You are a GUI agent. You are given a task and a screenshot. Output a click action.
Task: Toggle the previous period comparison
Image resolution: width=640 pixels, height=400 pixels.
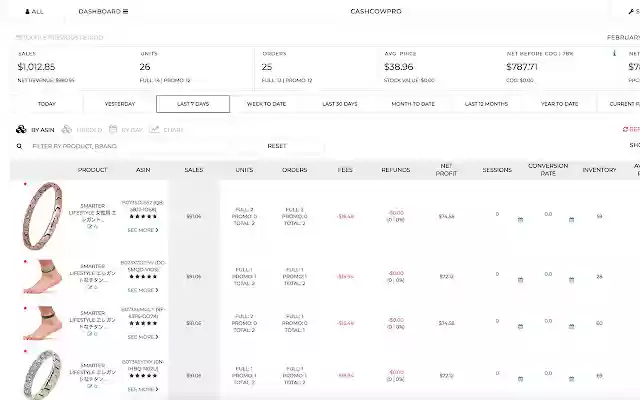60,38
